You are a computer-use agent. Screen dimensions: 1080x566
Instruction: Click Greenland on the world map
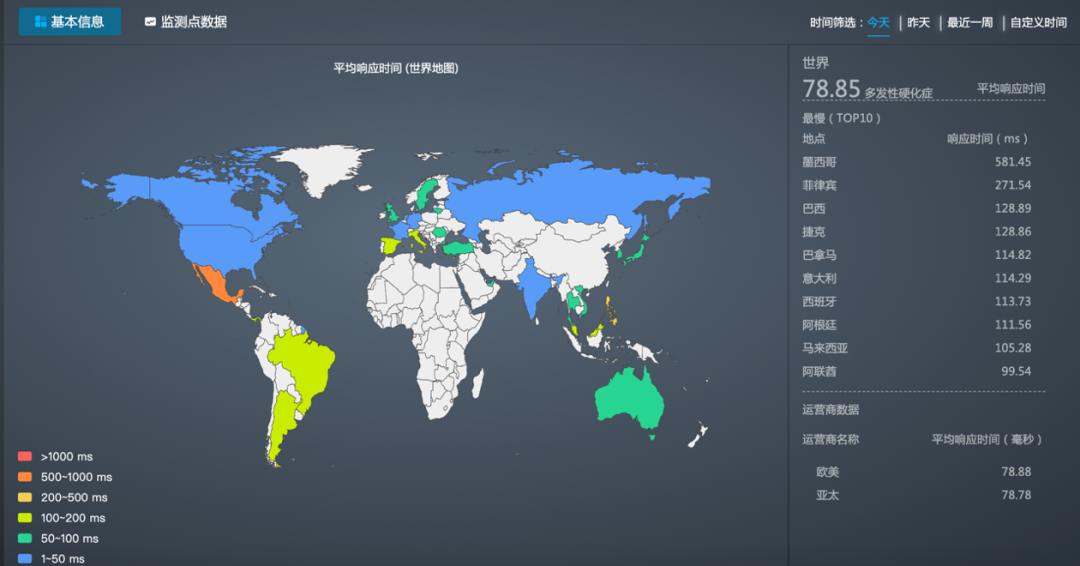(324, 167)
